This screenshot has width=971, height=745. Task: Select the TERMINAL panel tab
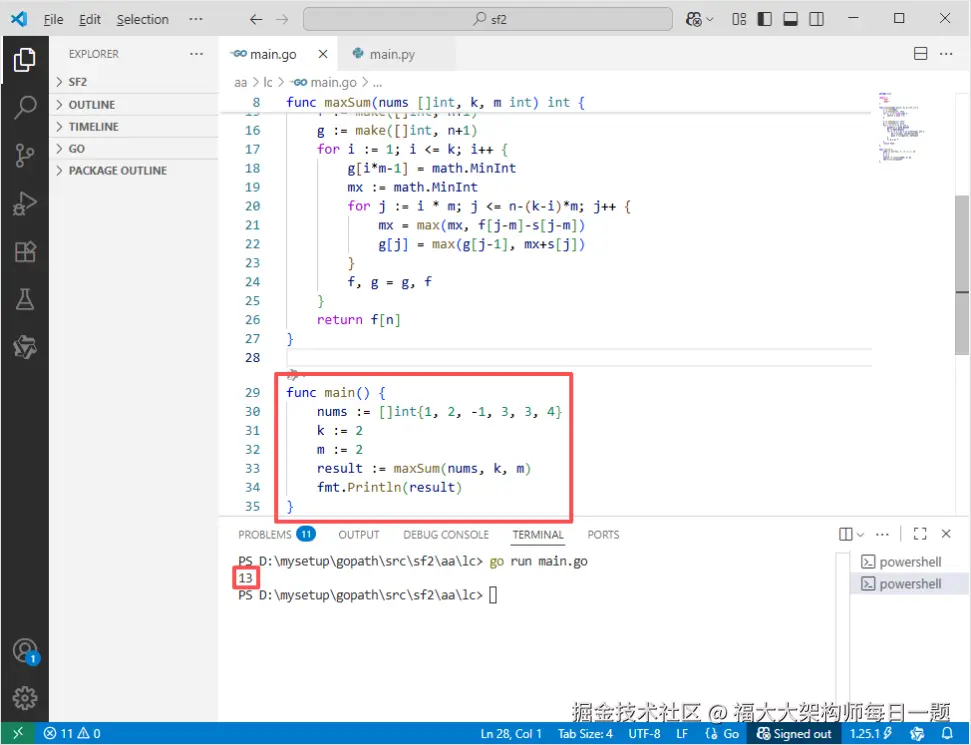click(538, 534)
